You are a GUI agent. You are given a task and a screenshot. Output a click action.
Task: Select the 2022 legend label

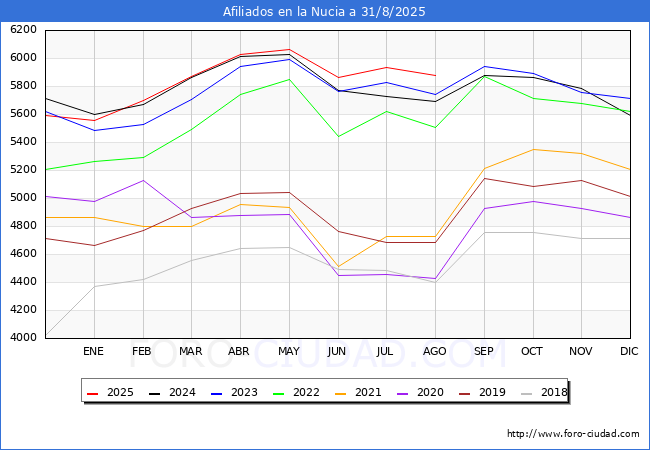coord(306,392)
